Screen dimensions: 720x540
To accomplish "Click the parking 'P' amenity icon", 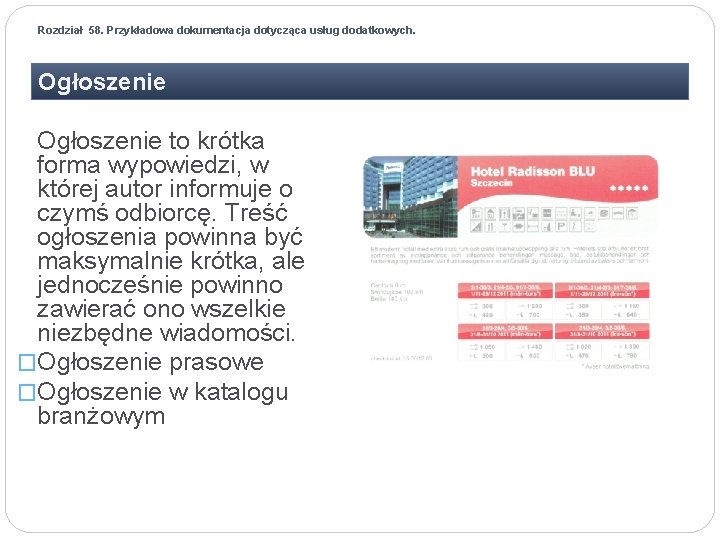I will 561,226.
